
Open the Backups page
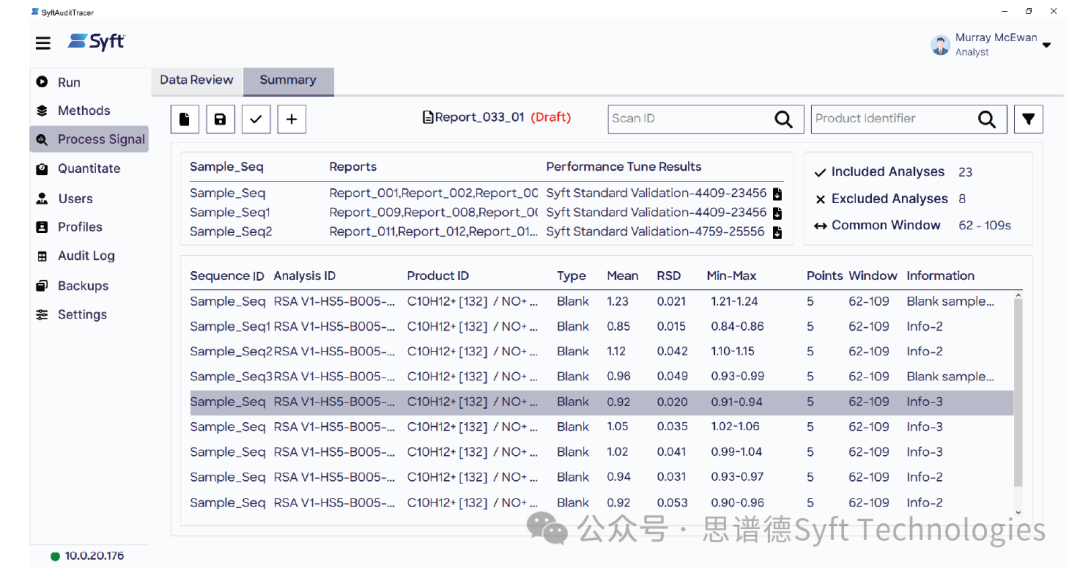point(83,286)
